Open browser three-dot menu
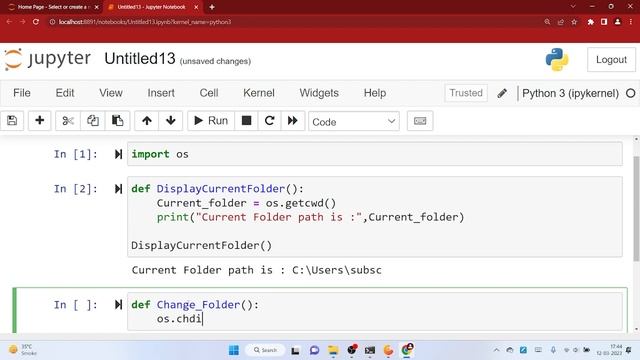 pyautogui.click(x=631, y=22)
